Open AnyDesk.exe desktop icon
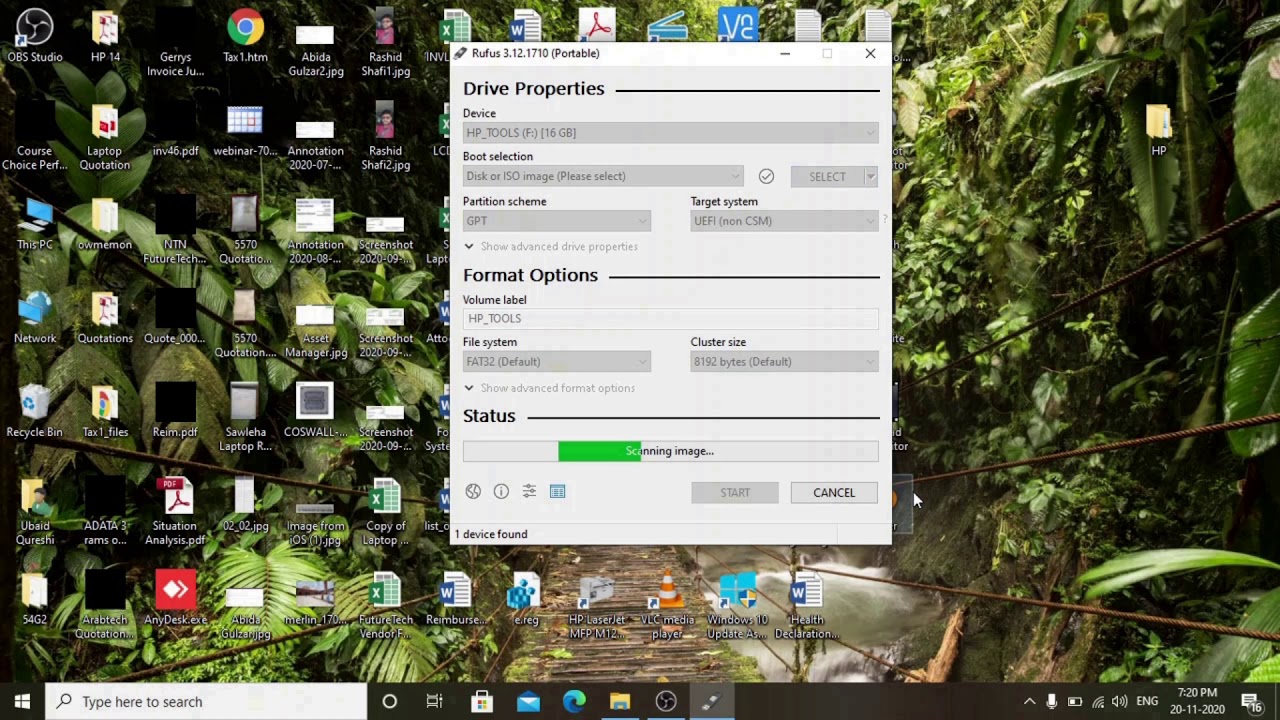Image resolution: width=1280 pixels, height=720 pixels. [x=175, y=599]
